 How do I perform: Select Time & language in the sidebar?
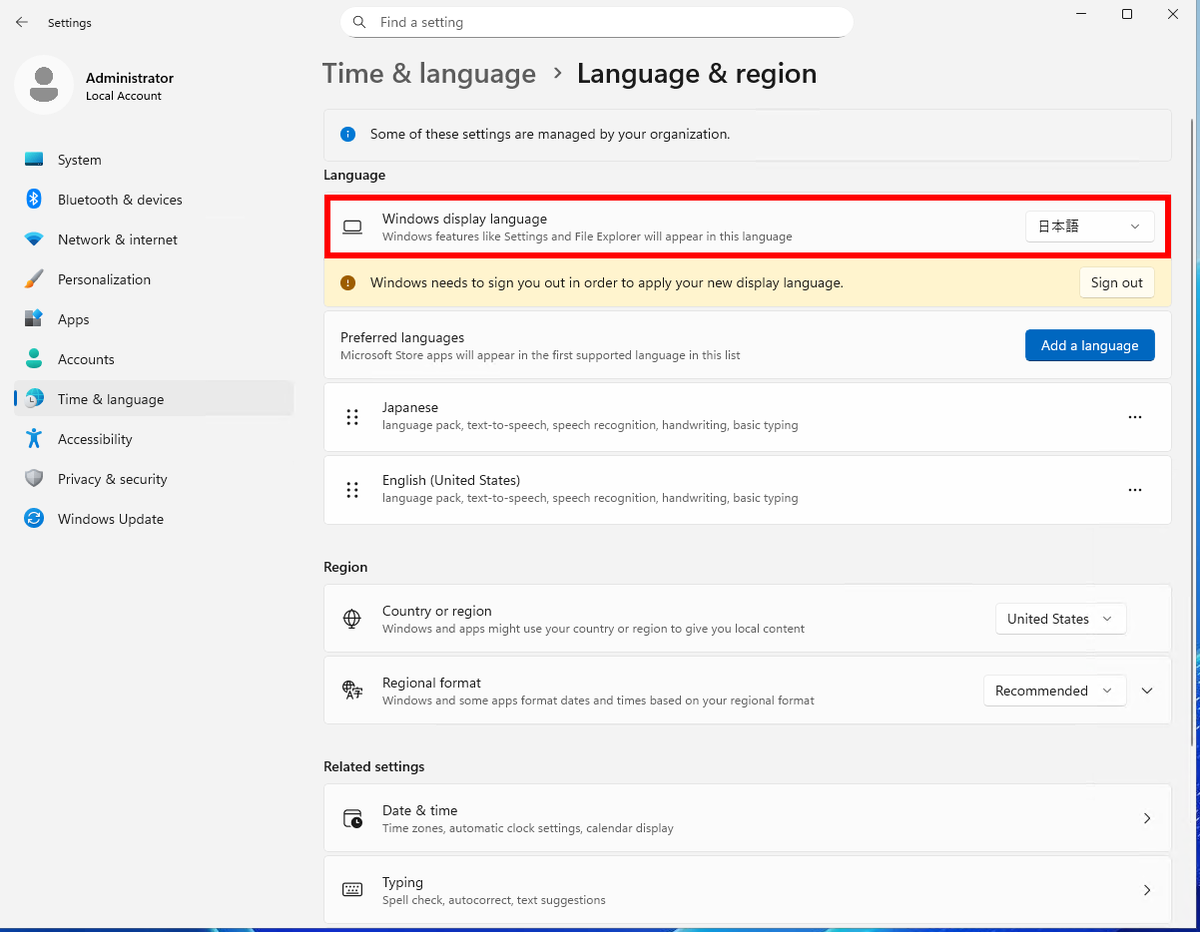110,399
